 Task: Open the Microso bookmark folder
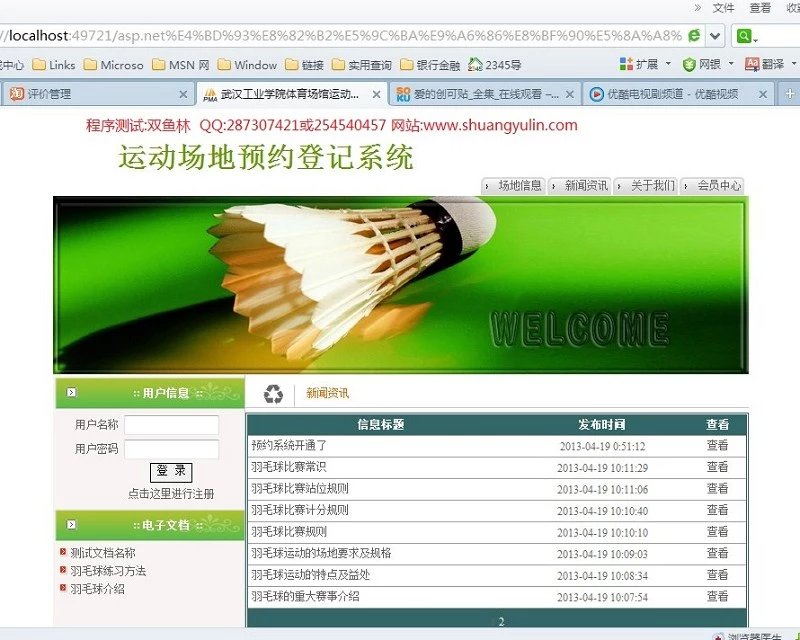113,65
